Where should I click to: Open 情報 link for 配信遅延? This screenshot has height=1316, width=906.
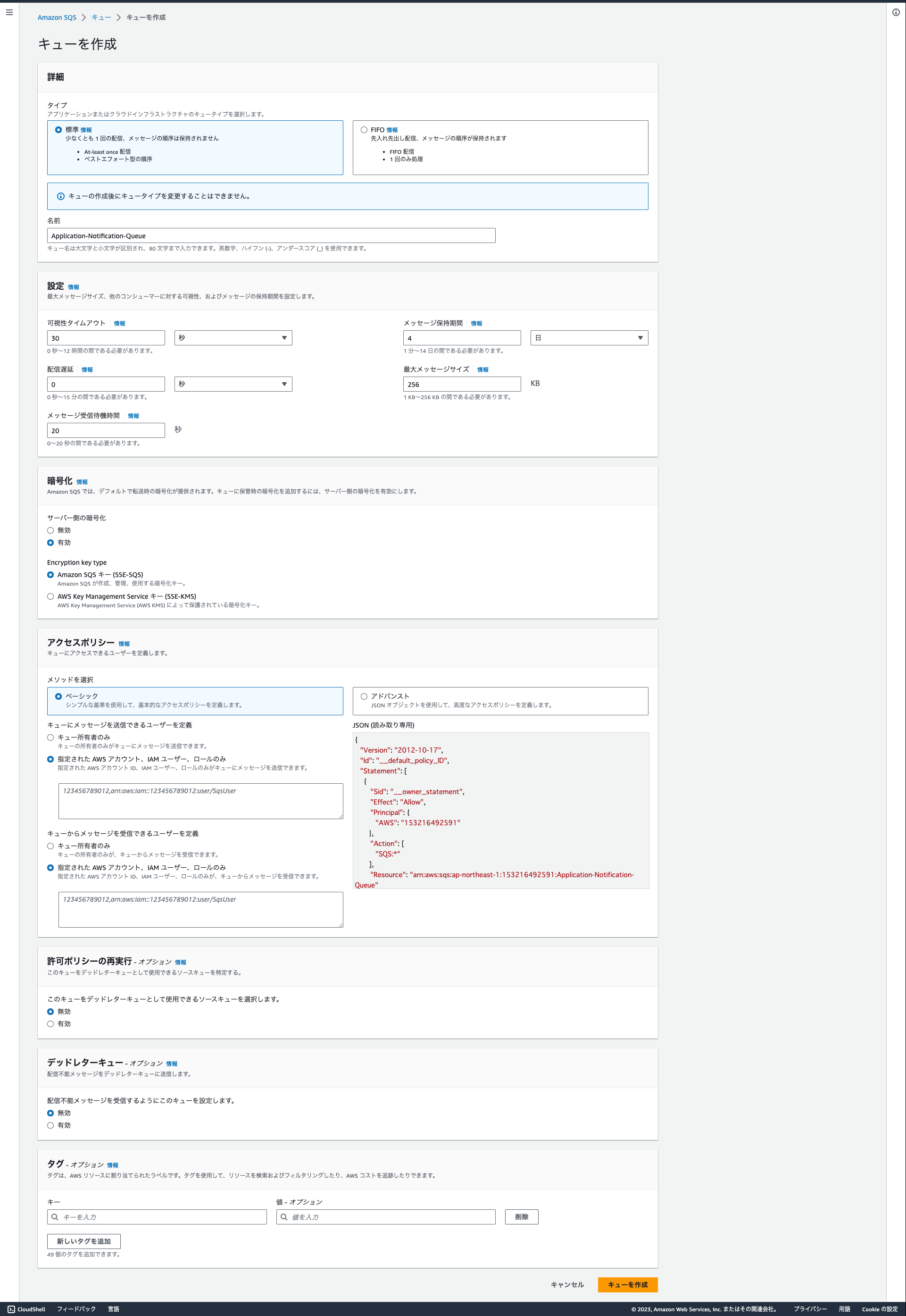click(87, 370)
